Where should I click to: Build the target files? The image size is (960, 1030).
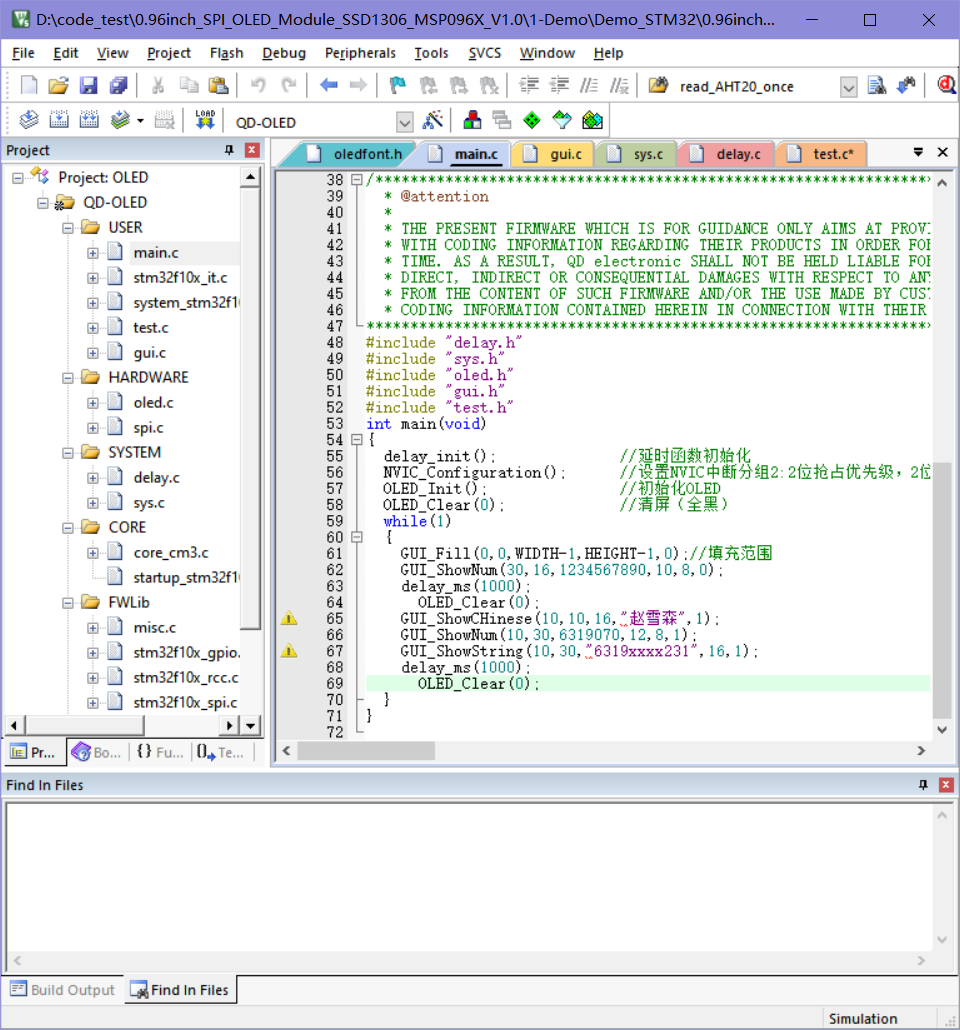coord(60,118)
